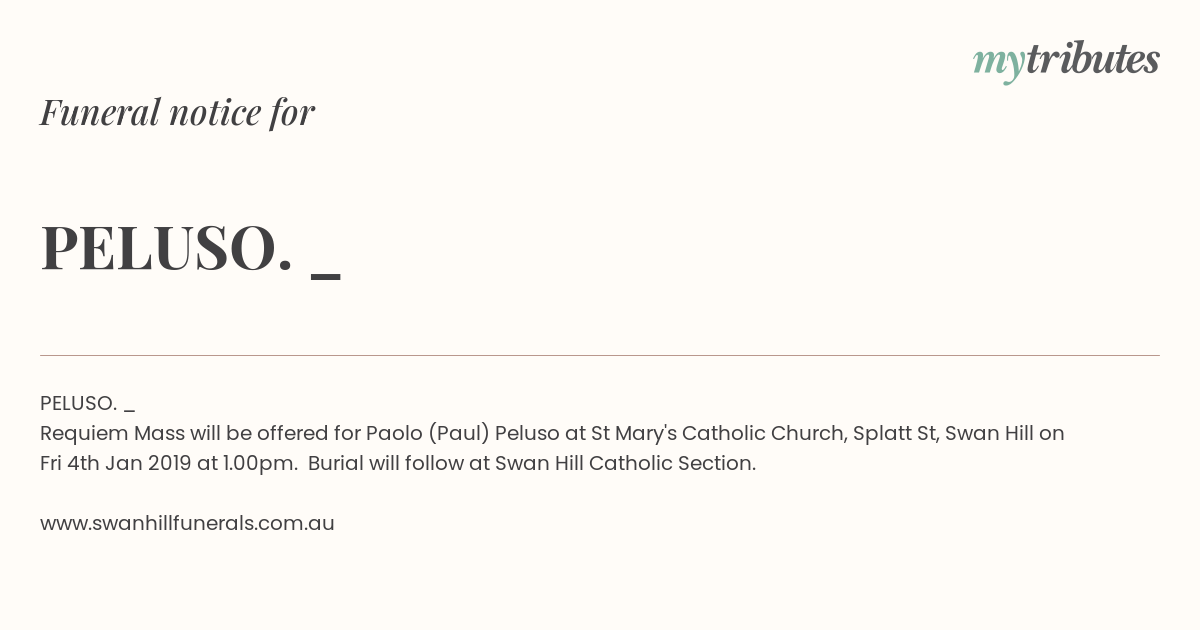Click 'Swan Hill on' at first line end
The image size is (1200, 630).
(1004, 433)
